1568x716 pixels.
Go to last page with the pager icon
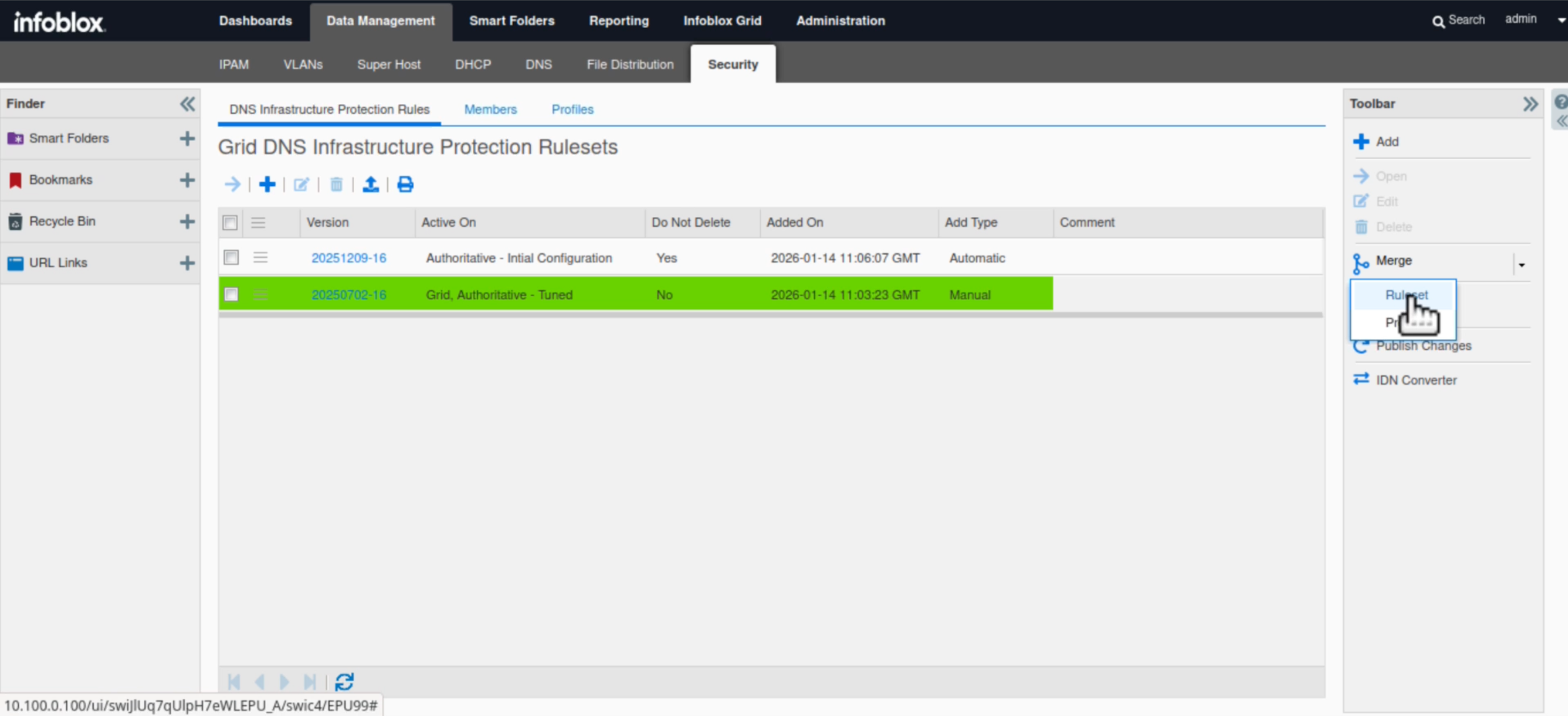pos(310,681)
